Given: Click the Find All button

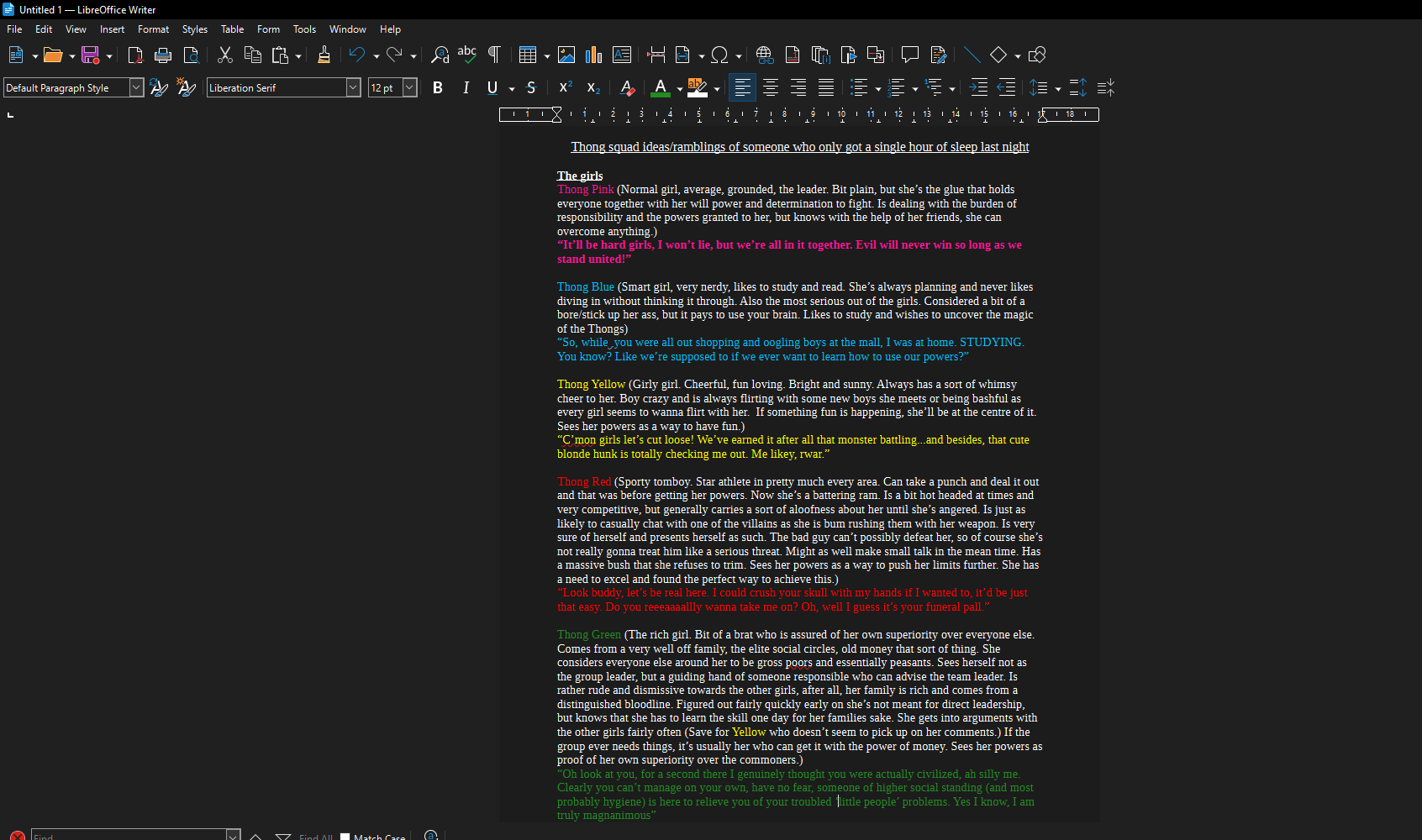Looking at the screenshot, I should point(315,836).
